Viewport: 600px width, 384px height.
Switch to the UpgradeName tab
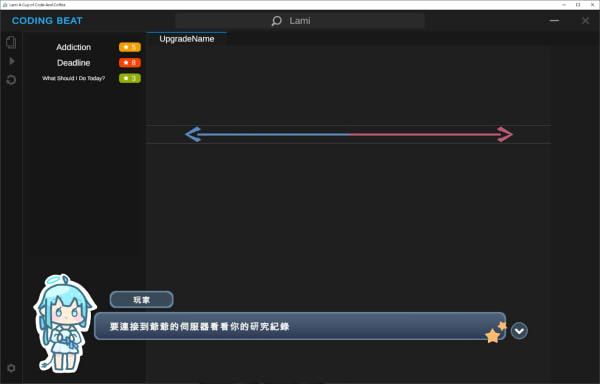coord(187,39)
